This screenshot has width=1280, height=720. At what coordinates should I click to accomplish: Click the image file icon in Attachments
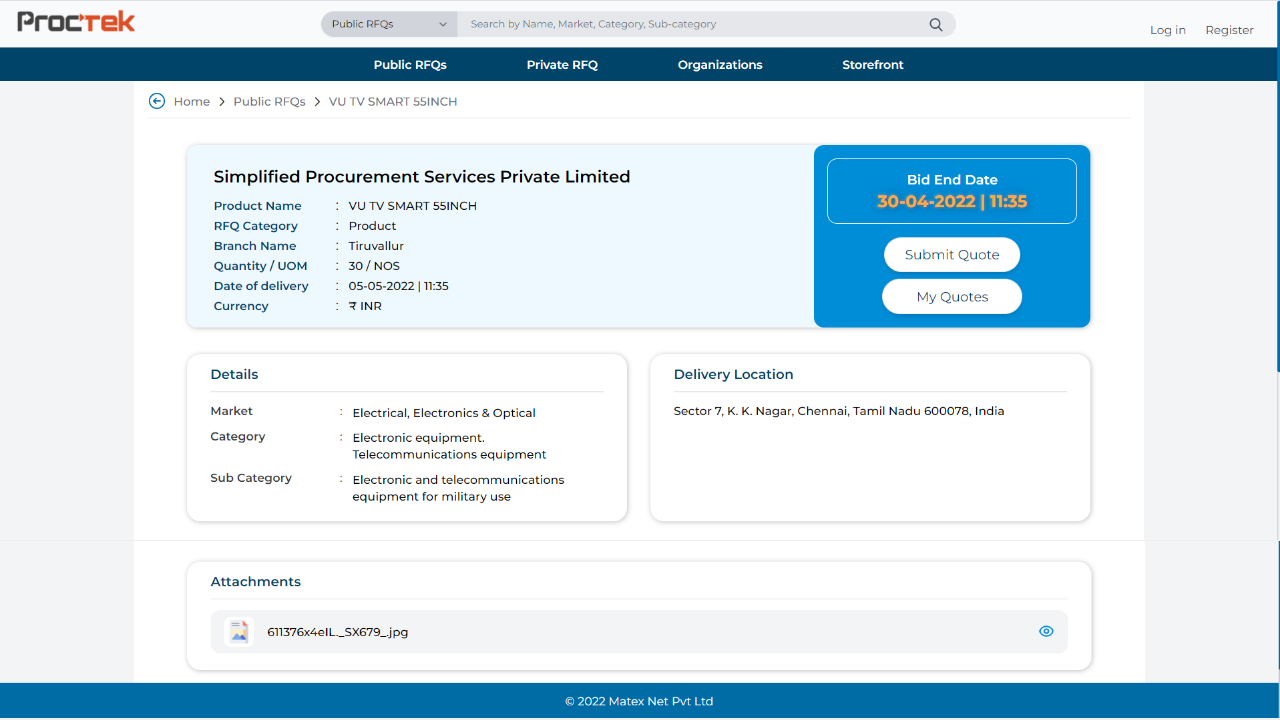[x=239, y=632]
